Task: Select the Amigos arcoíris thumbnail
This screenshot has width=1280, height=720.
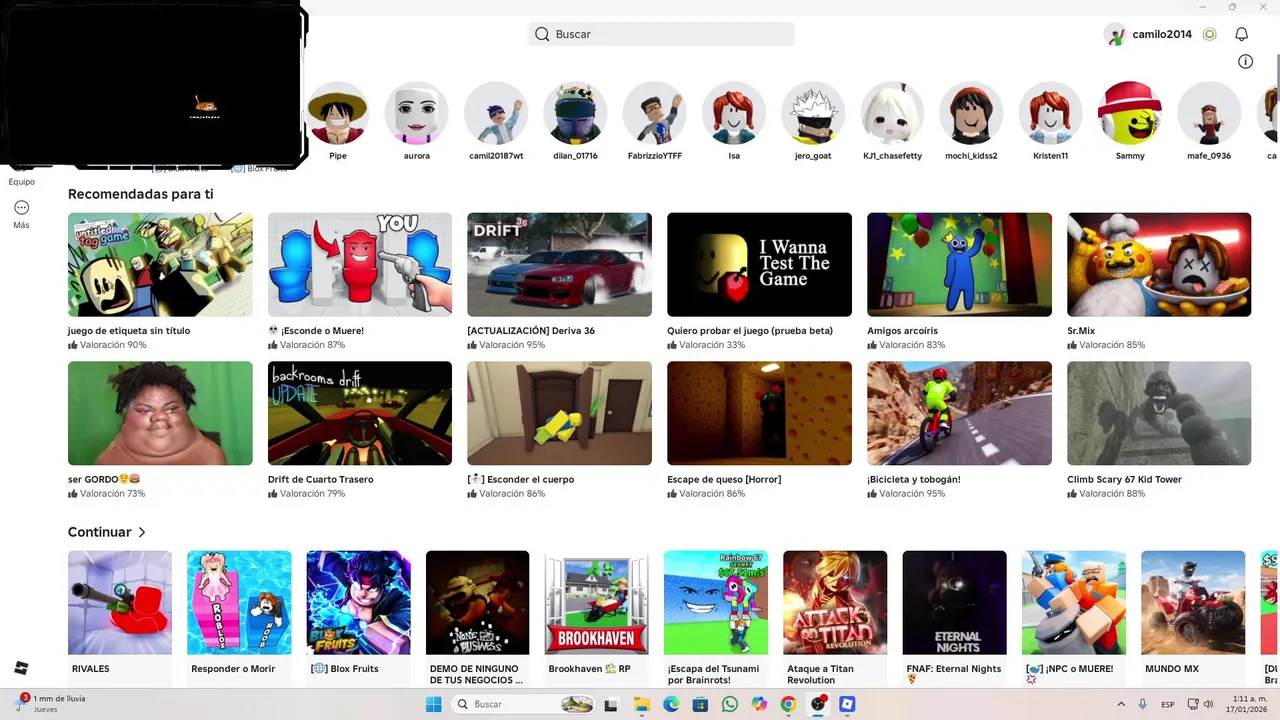Action: [x=960, y=264]
